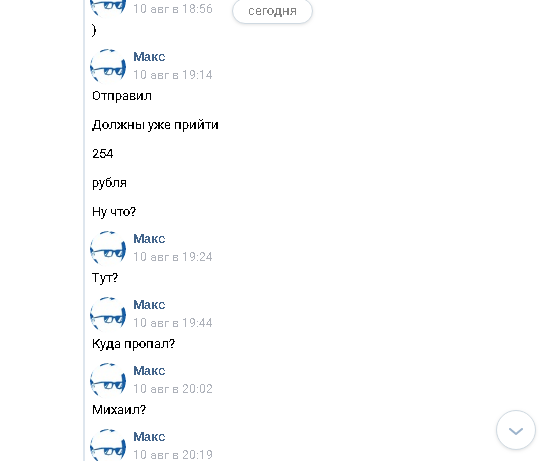Select the message 254
This screenshot has width=548, height=461.
coord(103,154)
